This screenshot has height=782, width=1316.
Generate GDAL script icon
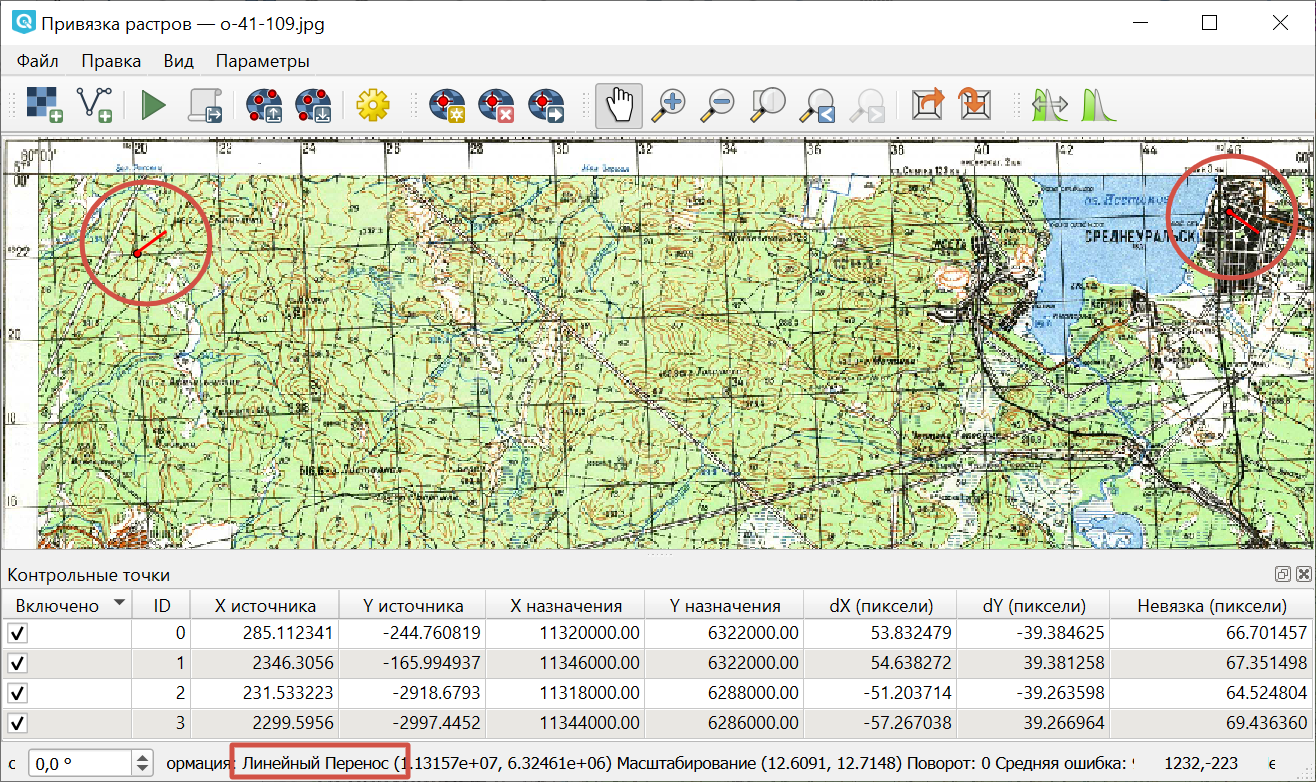(x=205, y=105)
